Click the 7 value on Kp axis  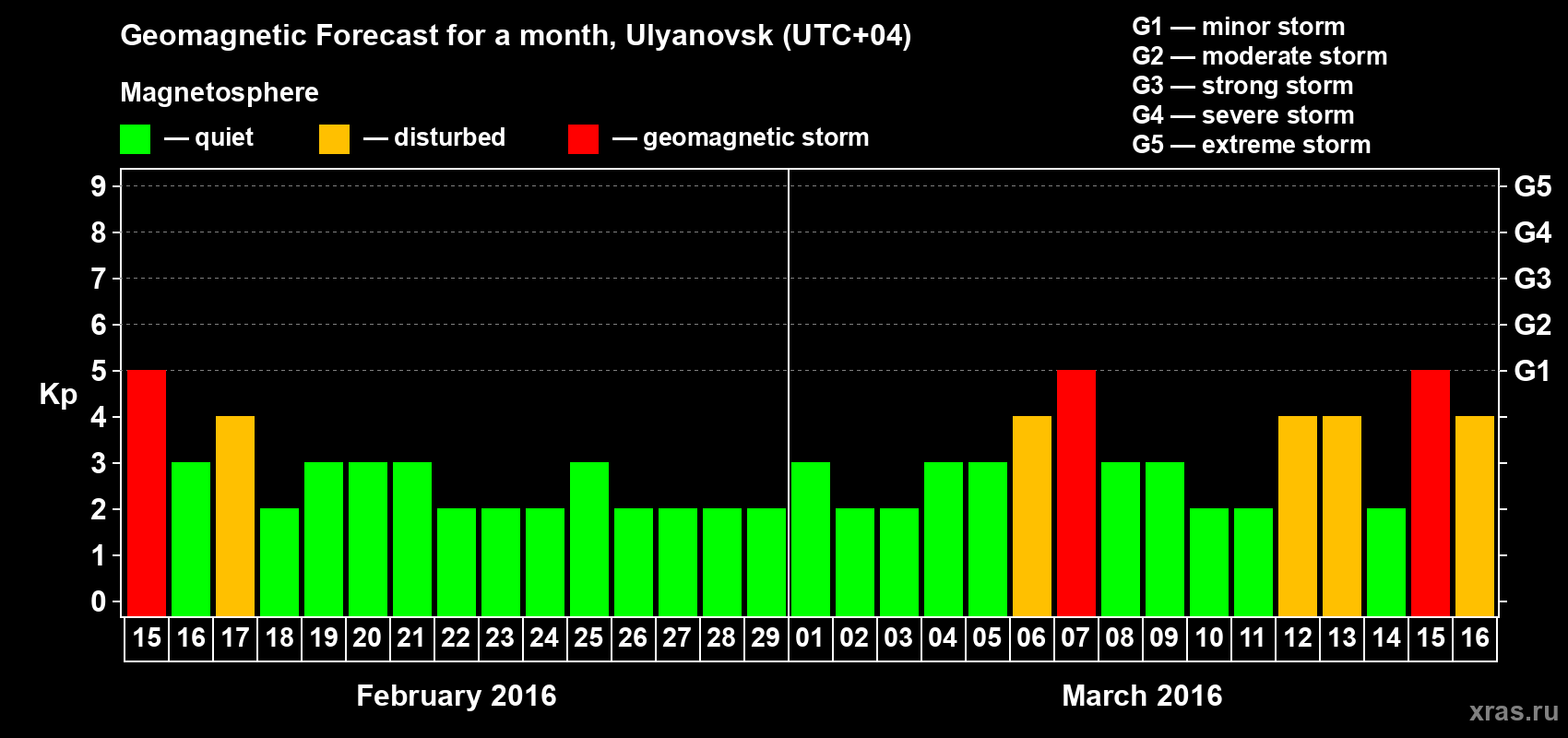pos(99,279)
